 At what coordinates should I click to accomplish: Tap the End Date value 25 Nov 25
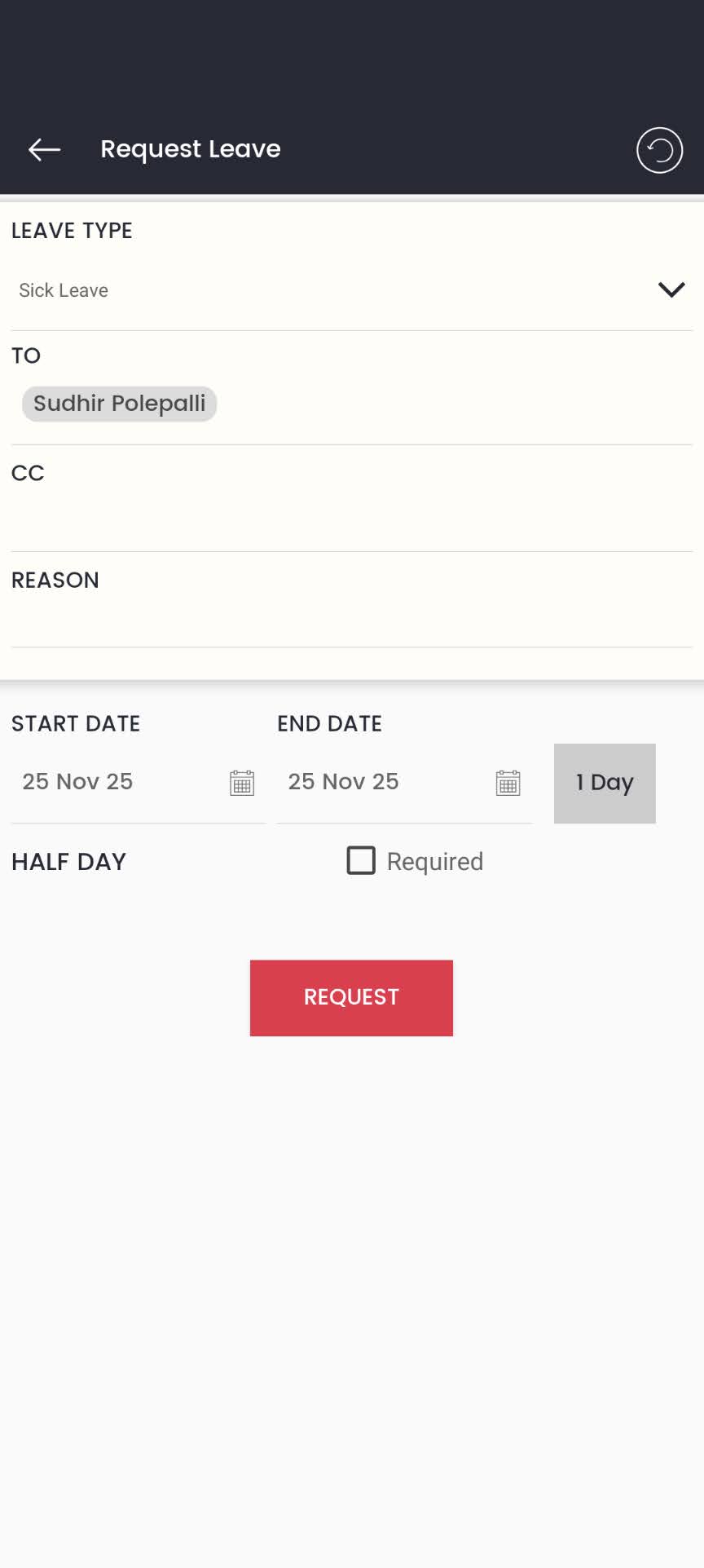click(344, 782)
